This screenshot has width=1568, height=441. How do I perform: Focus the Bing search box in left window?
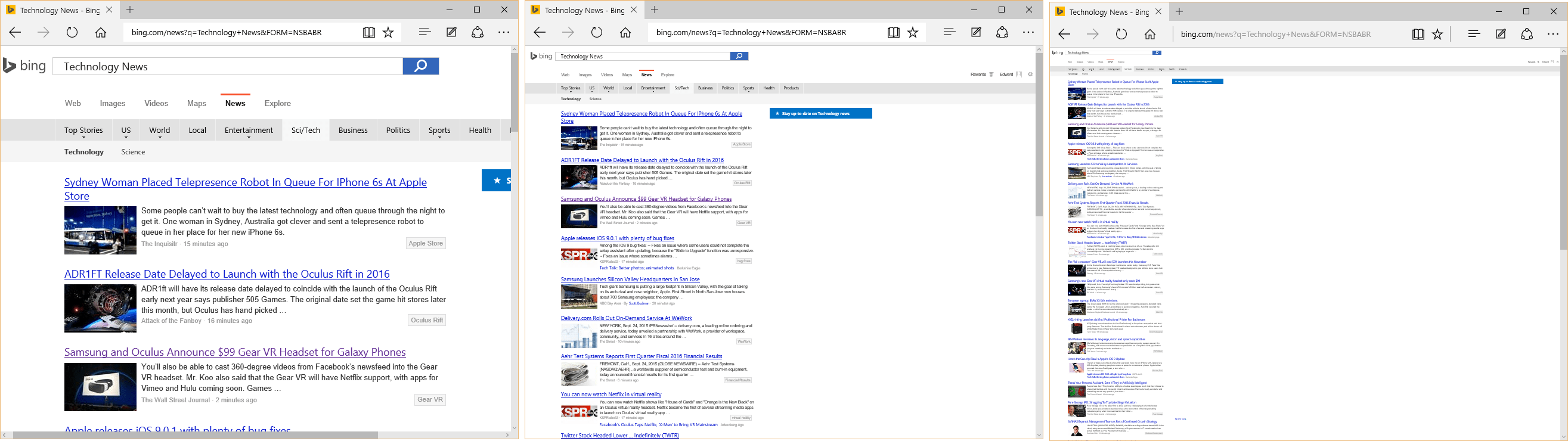click(228, 66)
